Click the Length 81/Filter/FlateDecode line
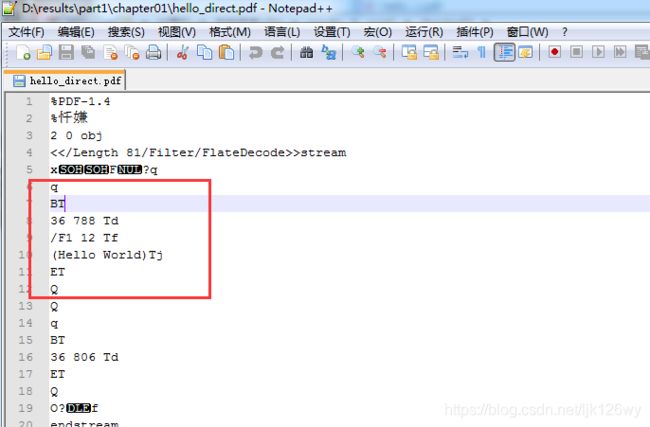Viewport: 650px width, 427px height. click(198, 153)
